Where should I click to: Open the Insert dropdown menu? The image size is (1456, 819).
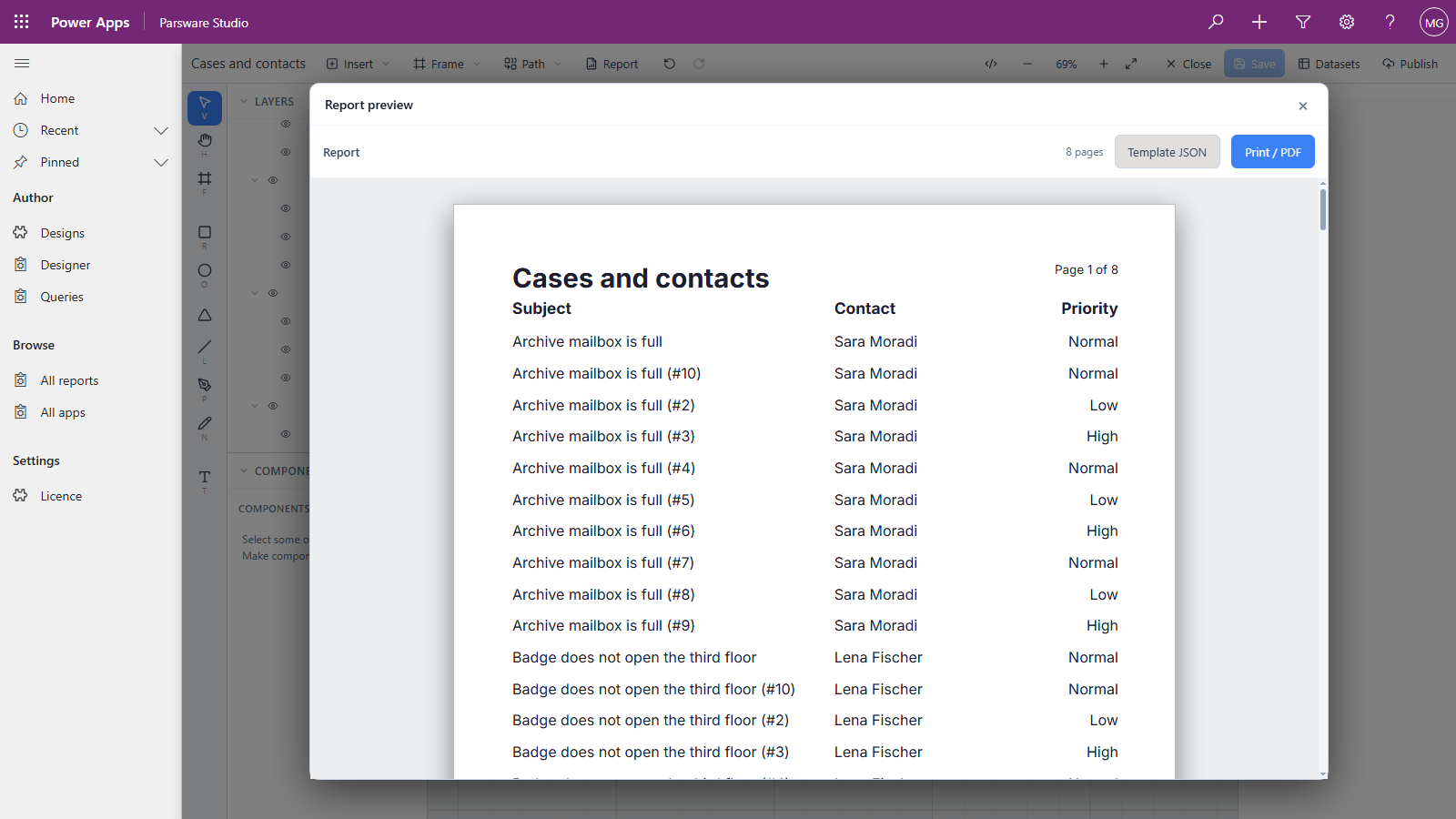tap(359, 64)
